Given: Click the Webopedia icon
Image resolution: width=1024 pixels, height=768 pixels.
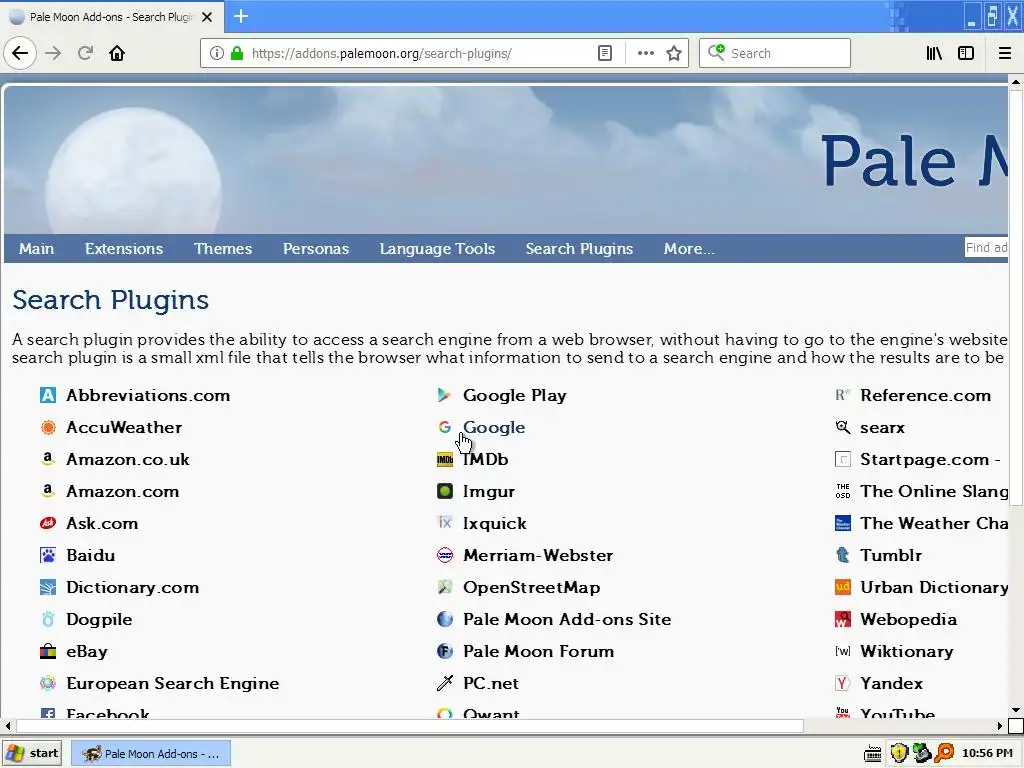Looking at the screenshot, I should [x=842, y=619].
